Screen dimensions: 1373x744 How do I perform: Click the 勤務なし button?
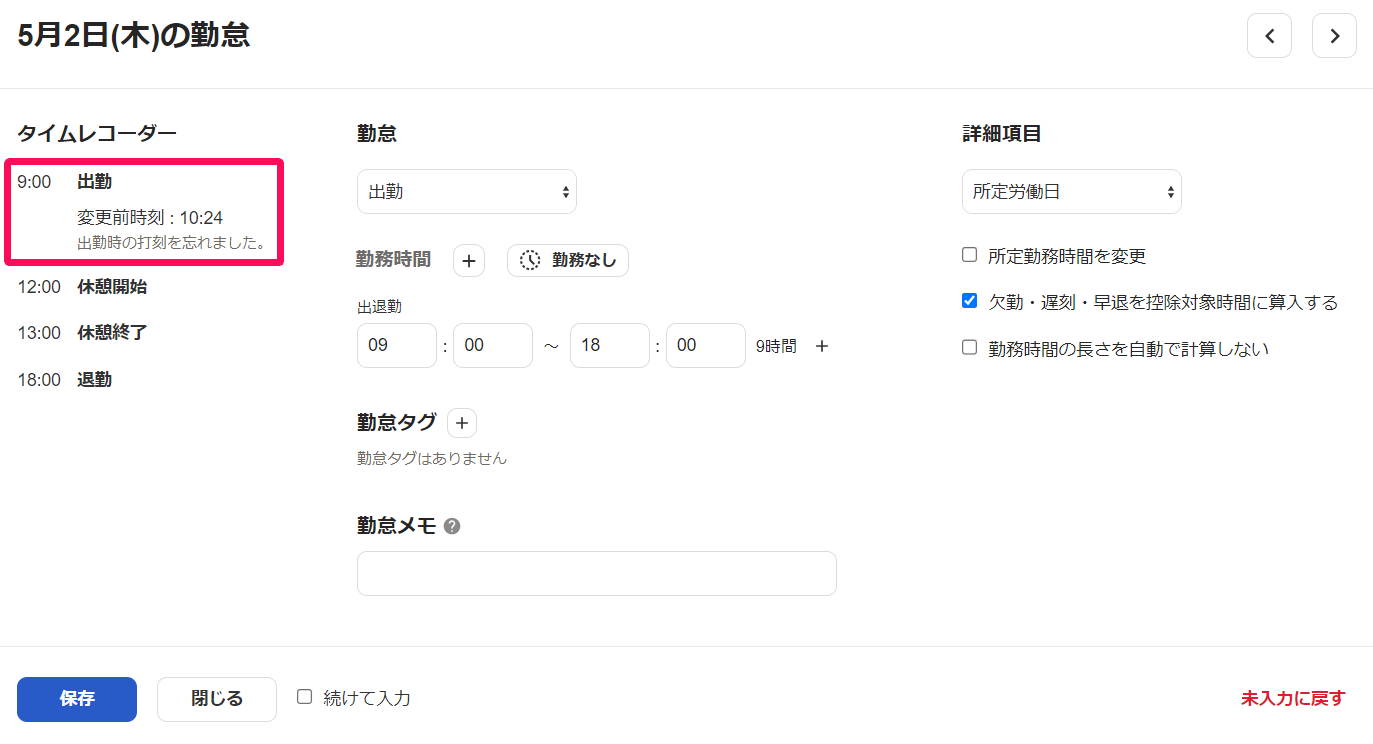(x=568, y=260)
